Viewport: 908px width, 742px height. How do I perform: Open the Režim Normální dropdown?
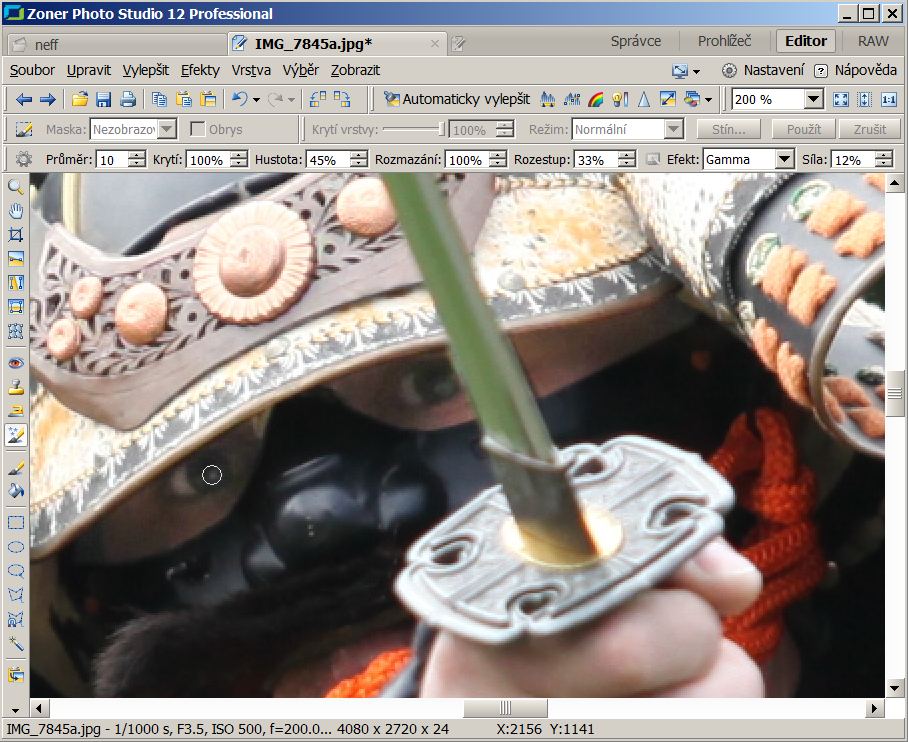coord(673,129)
